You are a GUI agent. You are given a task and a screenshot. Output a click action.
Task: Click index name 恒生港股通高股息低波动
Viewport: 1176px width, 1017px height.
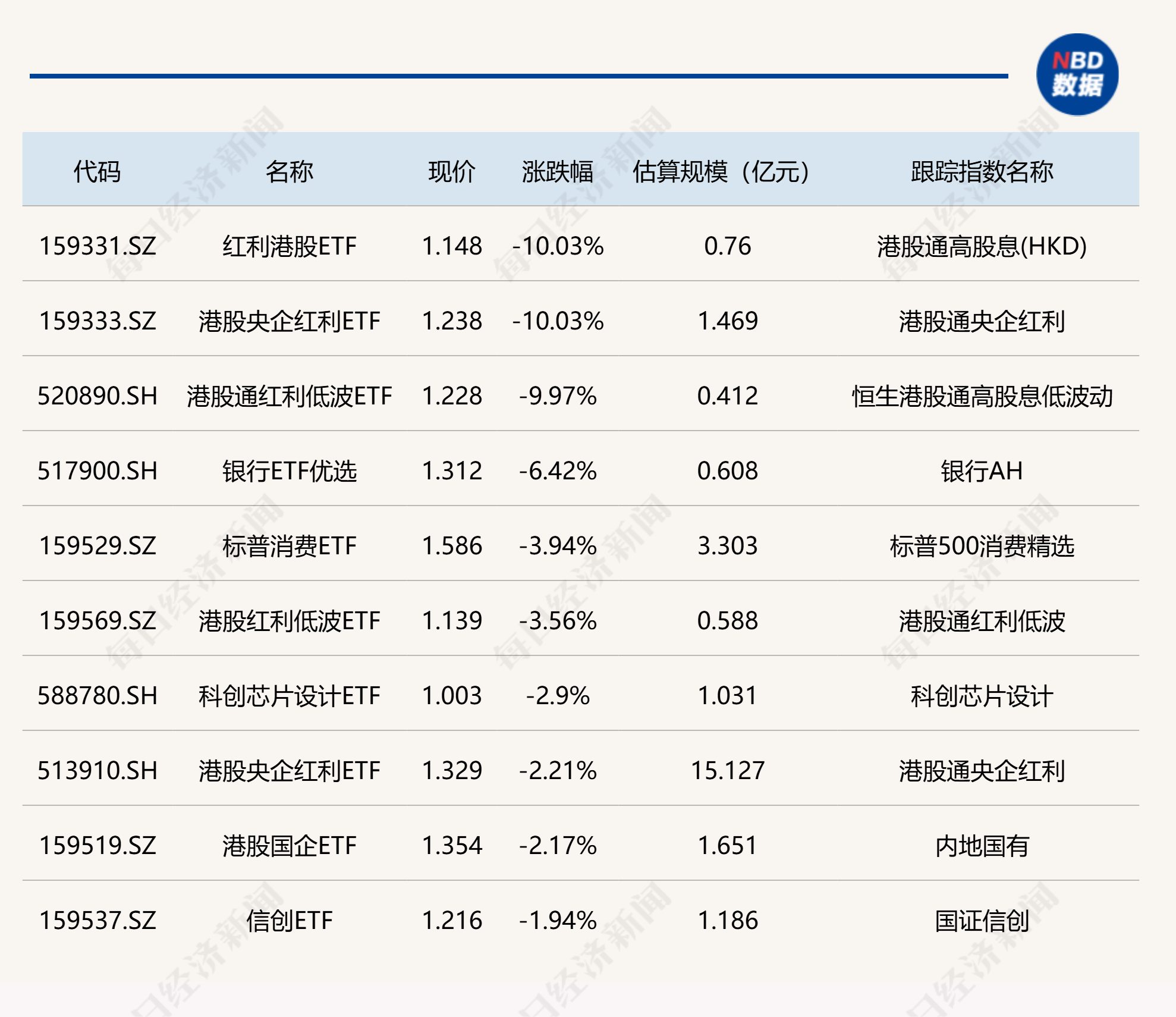(x=982, y=396)
